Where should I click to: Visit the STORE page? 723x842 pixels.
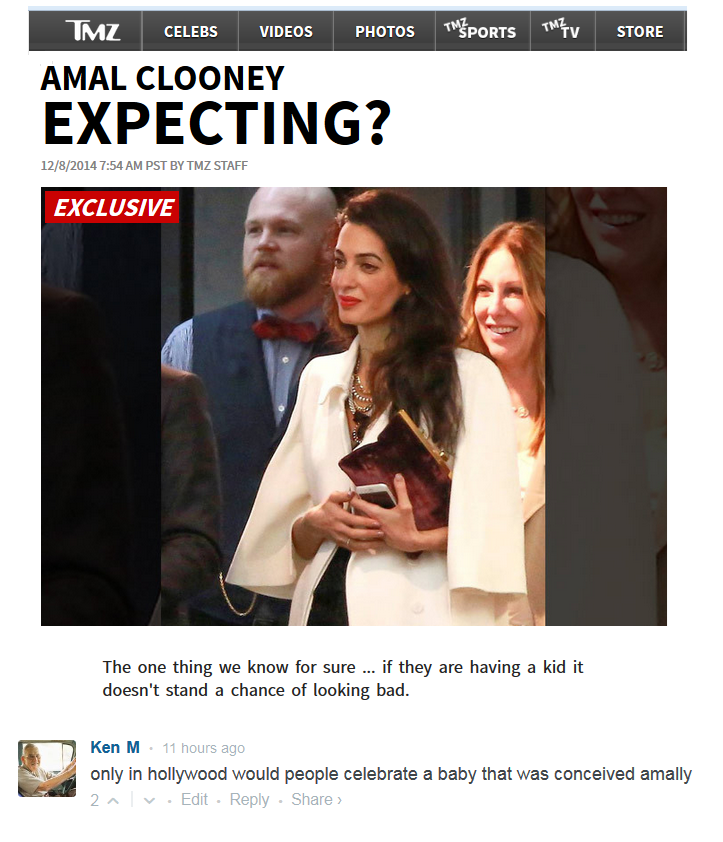click(x=640, y=32)
